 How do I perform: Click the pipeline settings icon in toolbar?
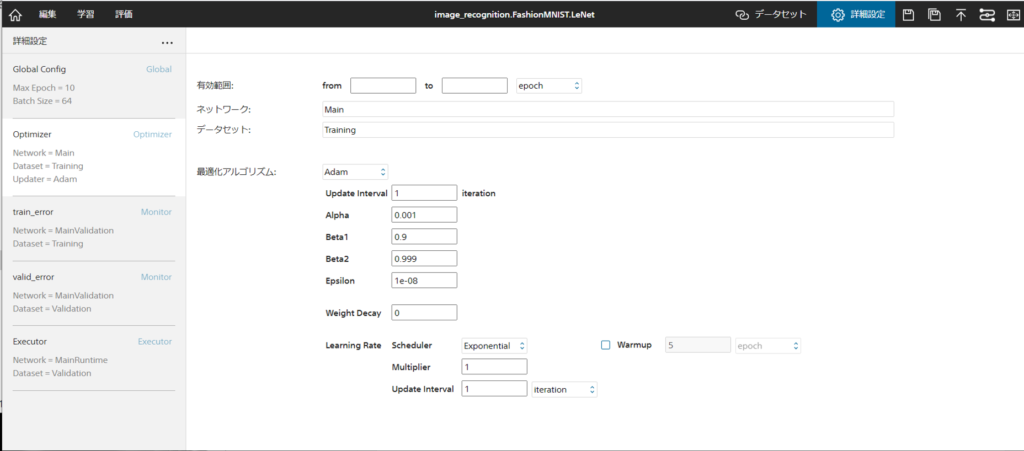[986, 14]
